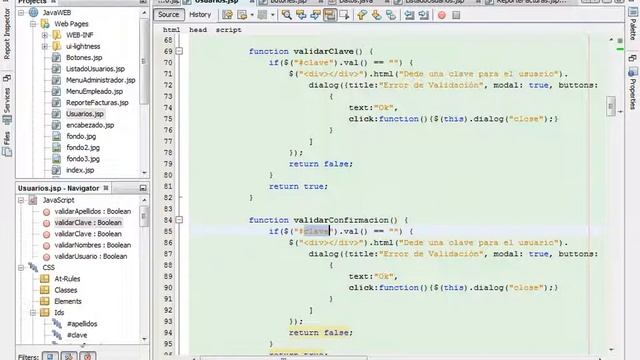
Task: Select Elements under CSS
Action: click(68, 301)
